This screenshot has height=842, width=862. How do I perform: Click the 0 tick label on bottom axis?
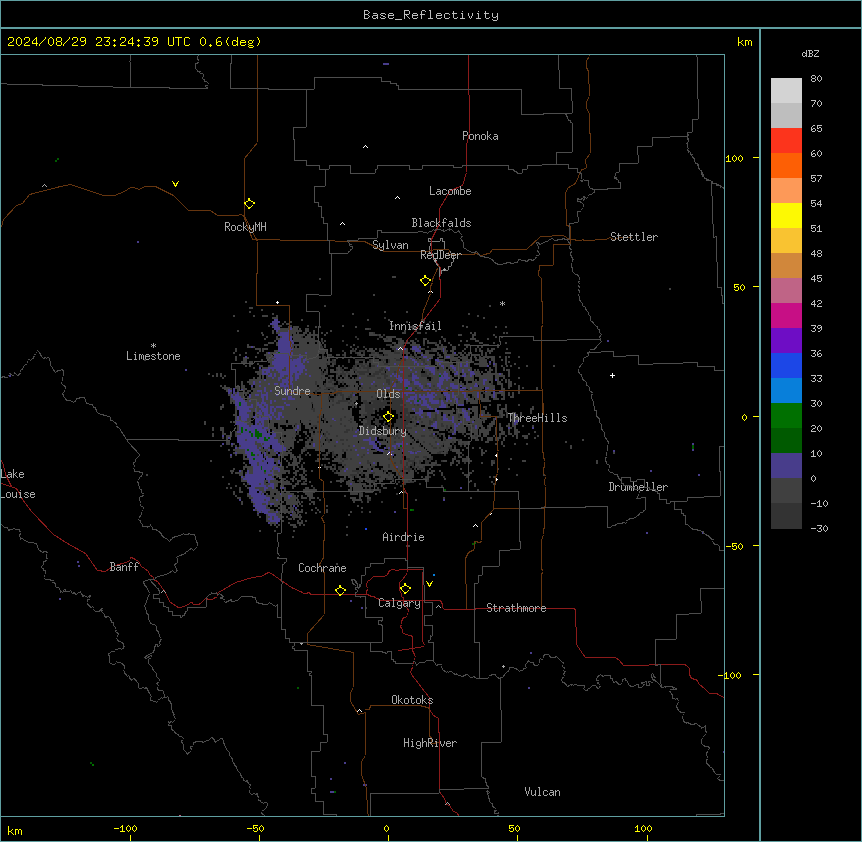point(386,828)
